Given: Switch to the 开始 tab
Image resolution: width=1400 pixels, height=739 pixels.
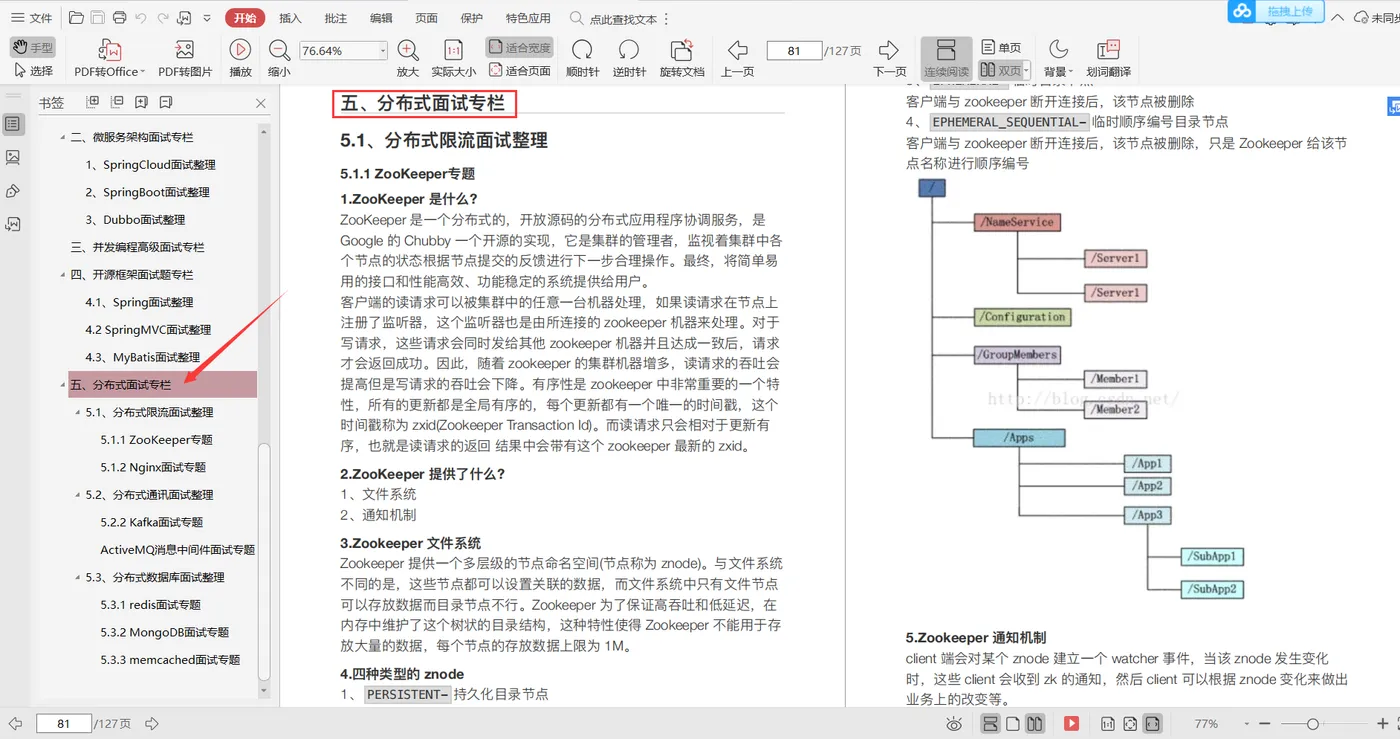Looking at the screenshot, I should coord(244,18).
